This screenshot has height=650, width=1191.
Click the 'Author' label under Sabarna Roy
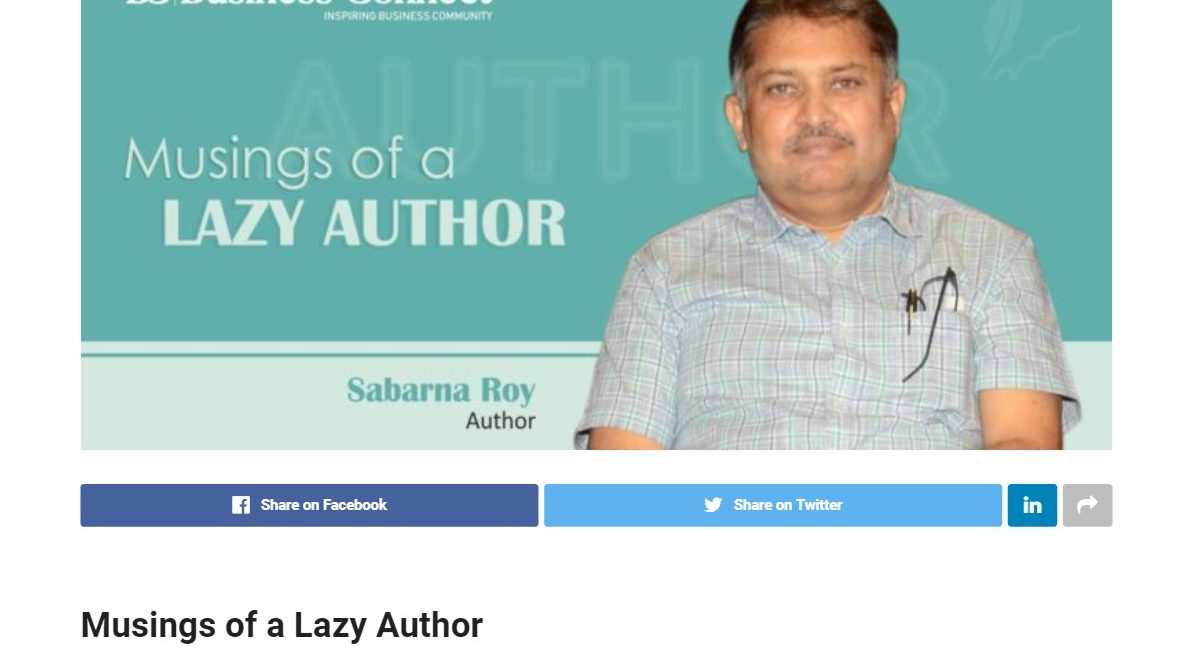(x=501, y=421)
